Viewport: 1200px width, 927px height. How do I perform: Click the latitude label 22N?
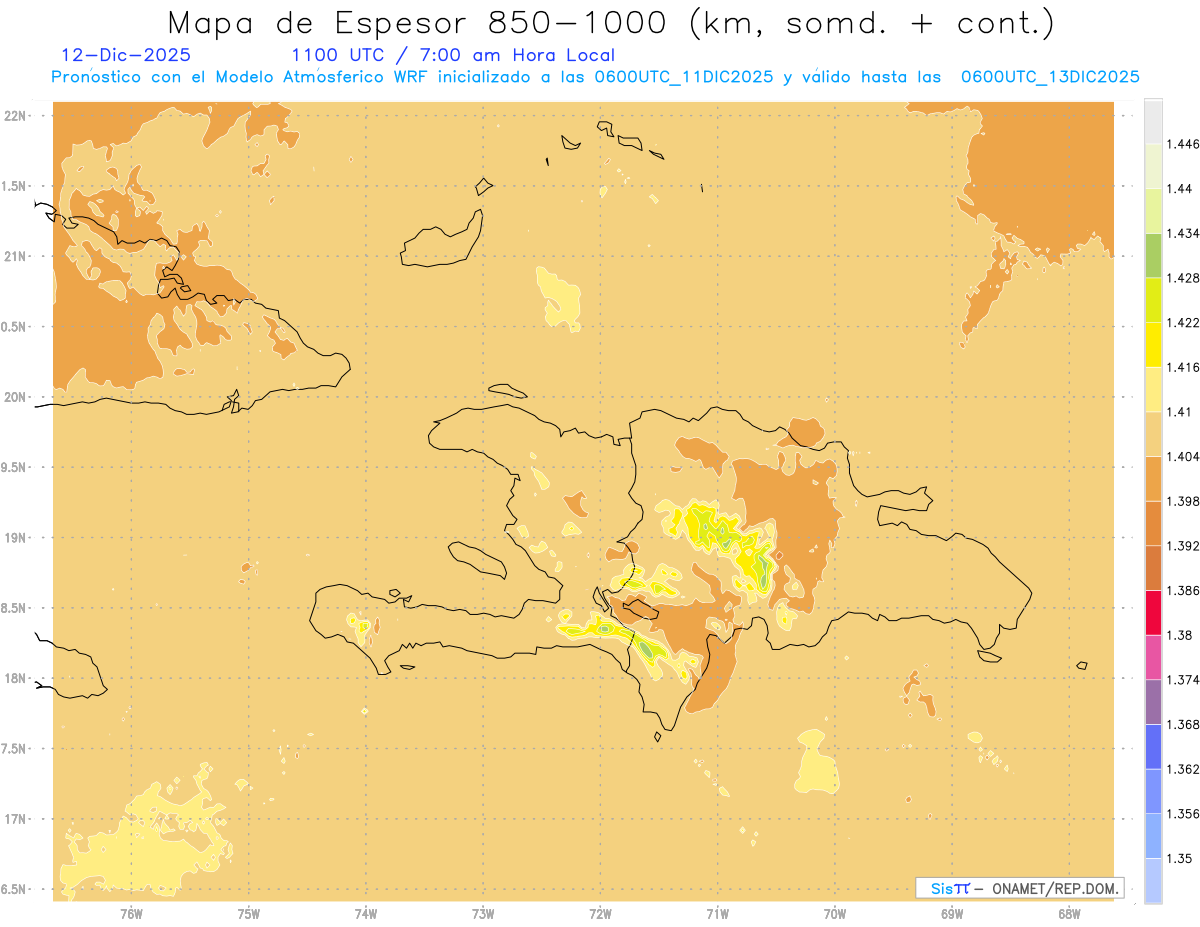click(x=15, y=116)
